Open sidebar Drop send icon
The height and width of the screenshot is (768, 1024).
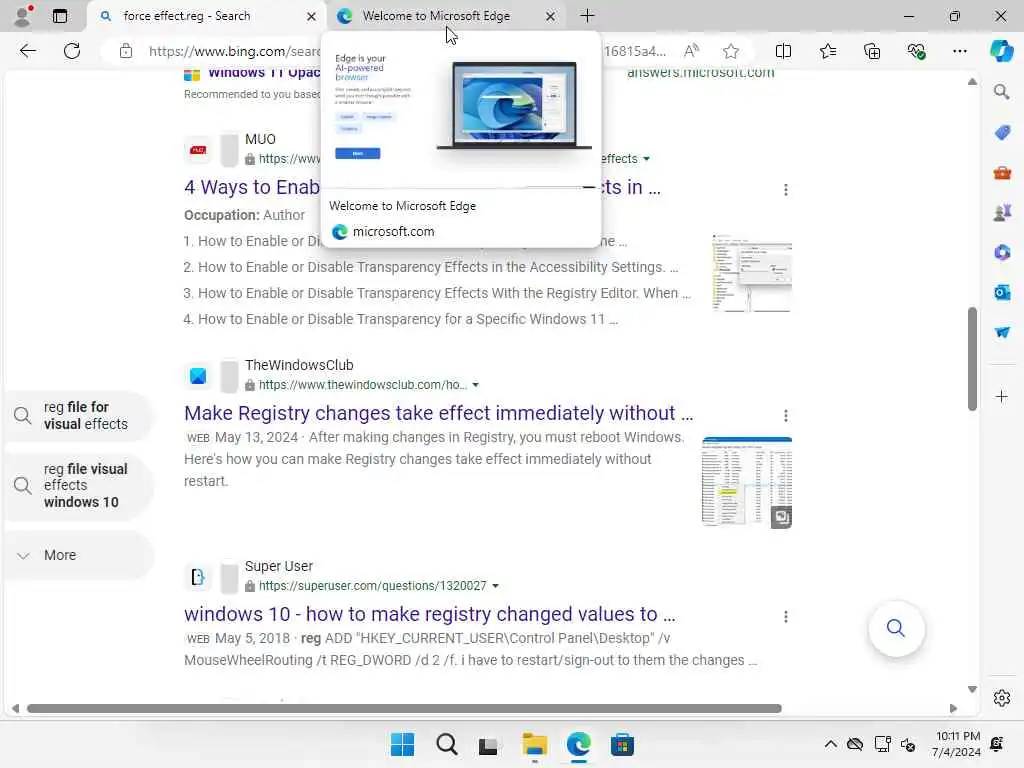pos(1002,332)
